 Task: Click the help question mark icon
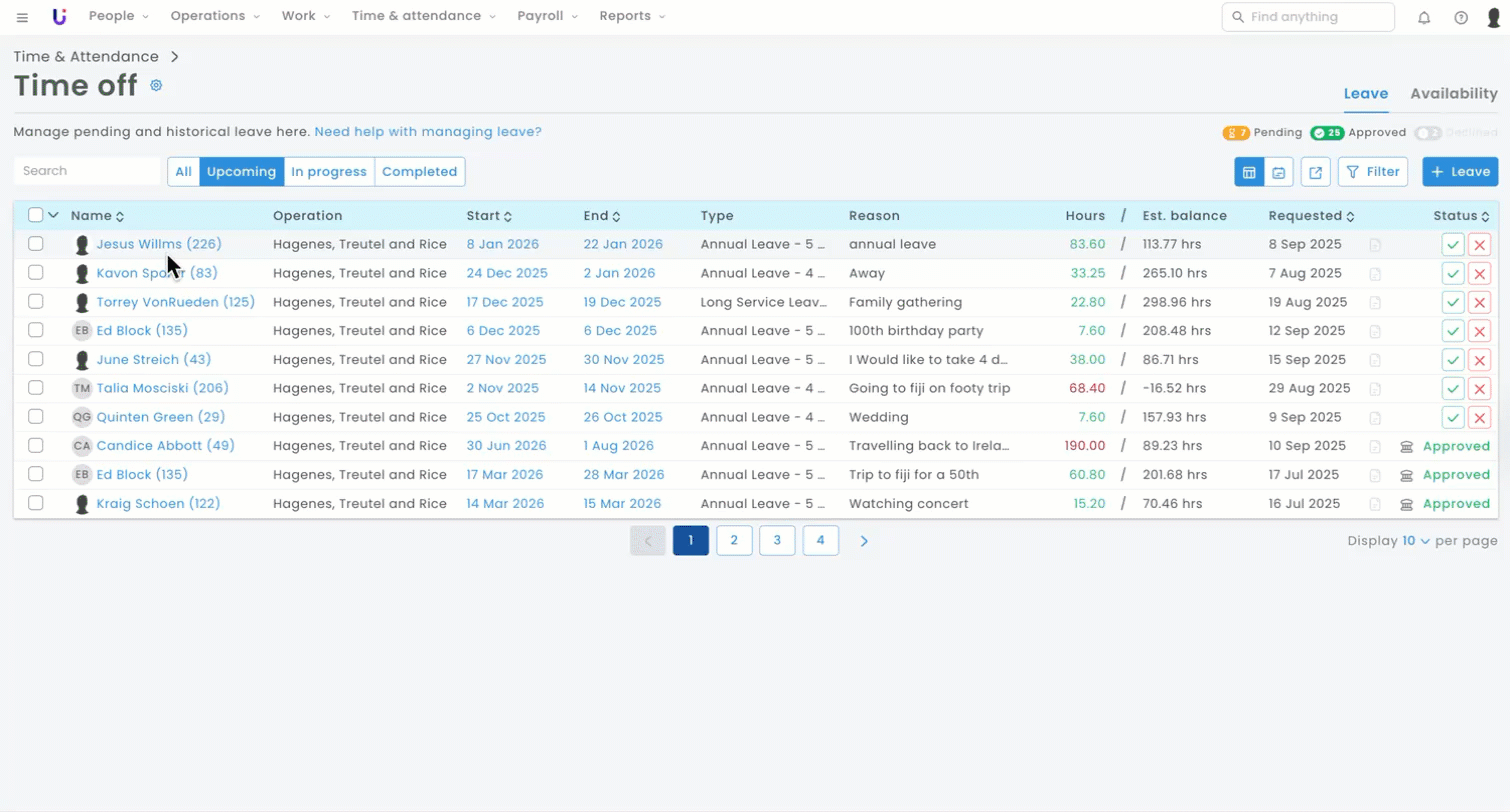(1460, 17)
